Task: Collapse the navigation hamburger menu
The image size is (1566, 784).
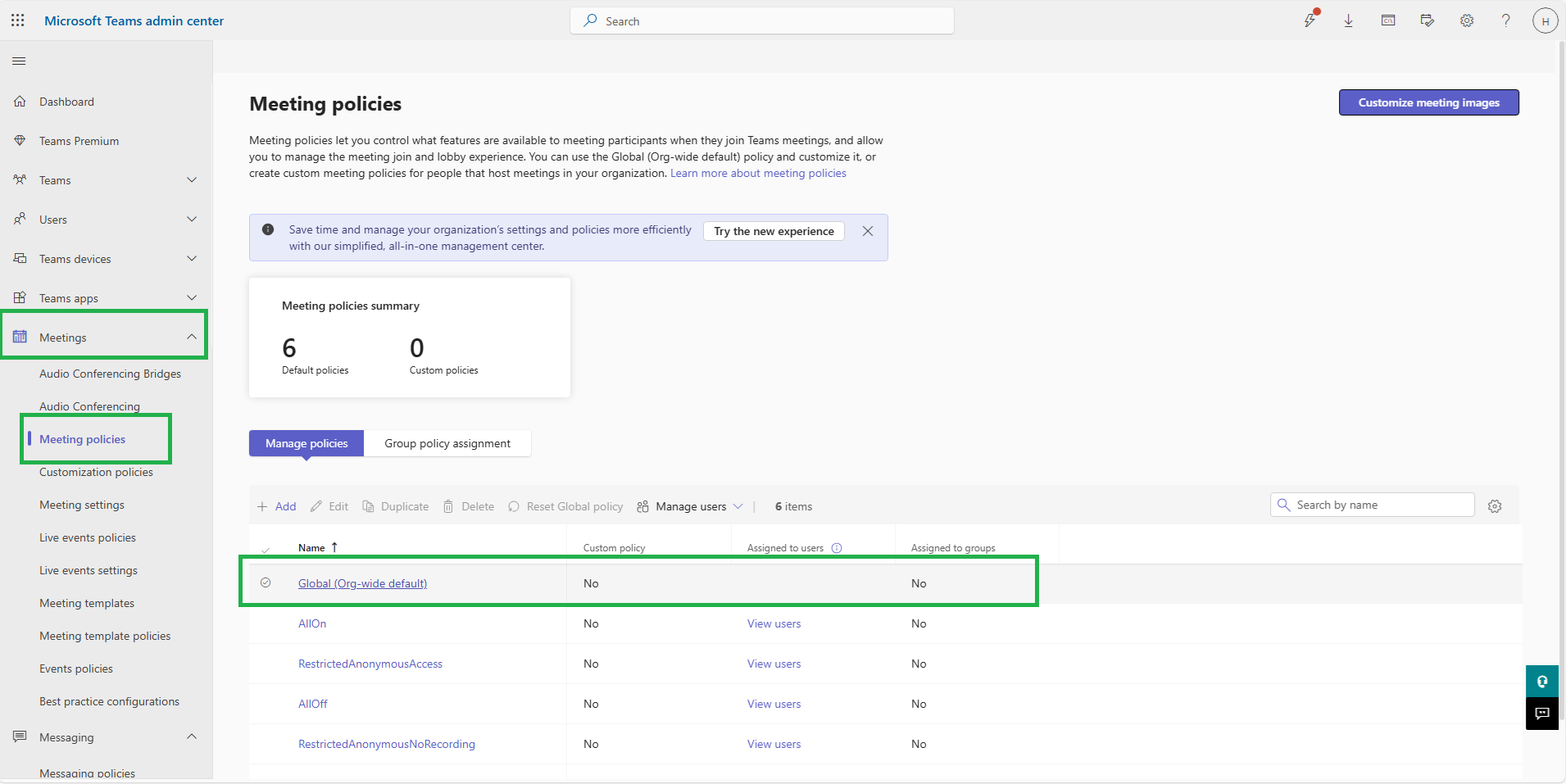Action: pos(19,61)
